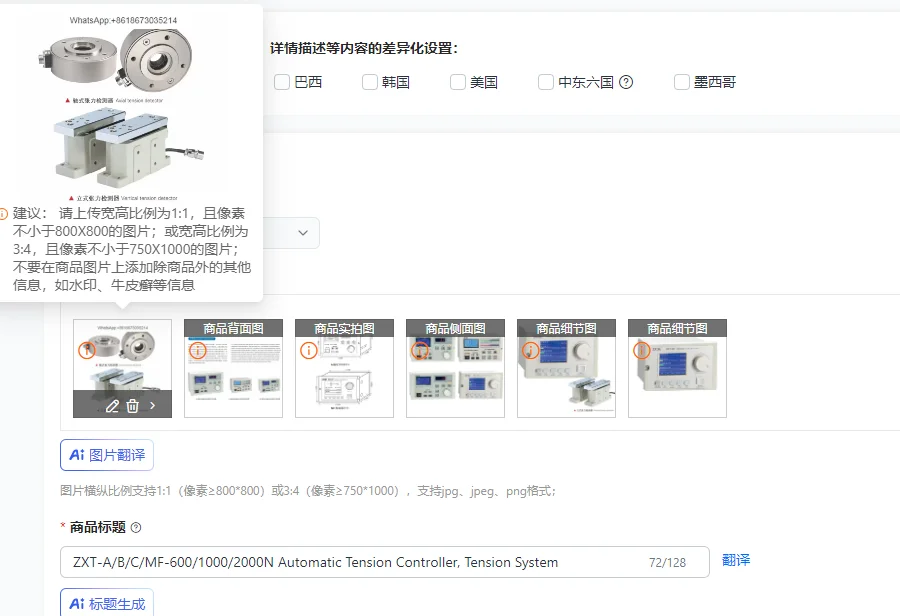The image size is (900, 616).
Task: Open help icon beside 商品标题 label
Action: [x=136, y=528]
